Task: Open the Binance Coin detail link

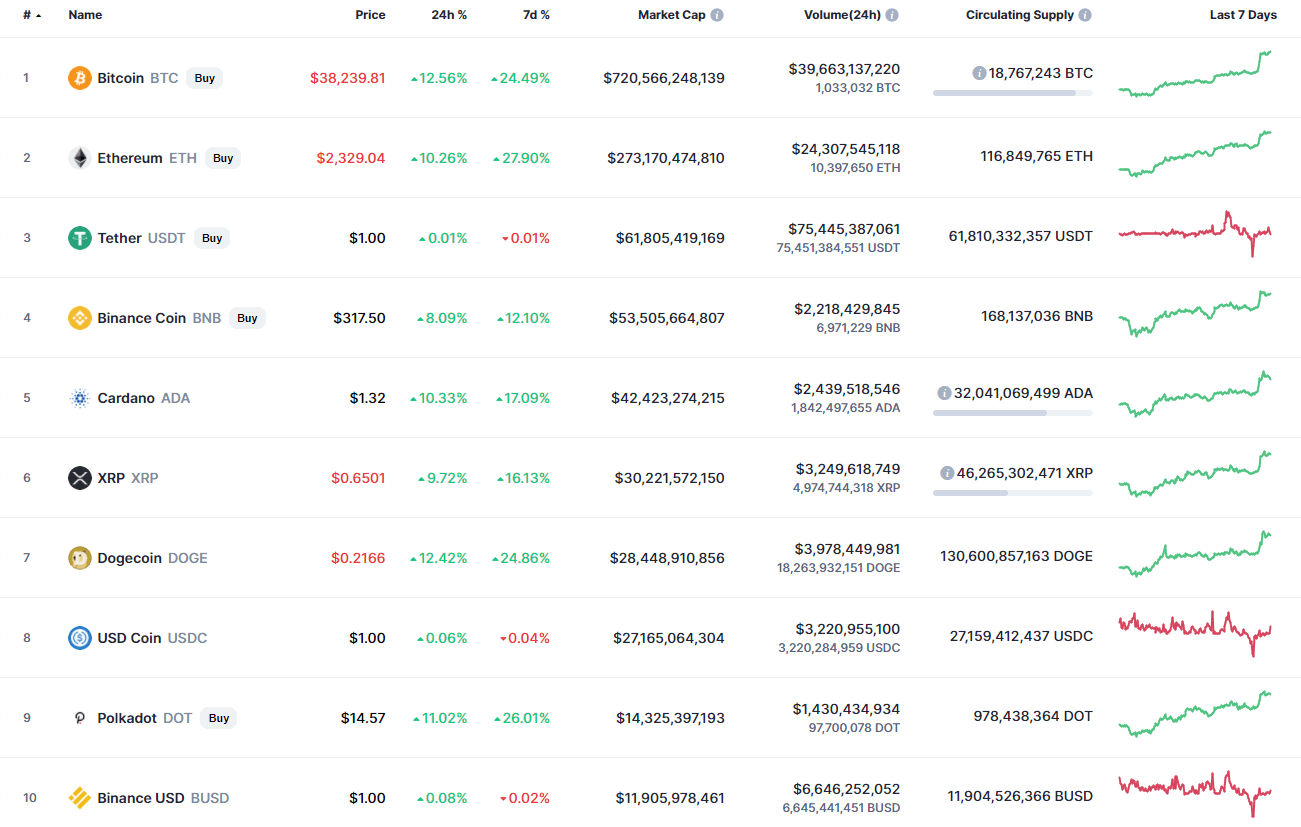Action: 141,318
